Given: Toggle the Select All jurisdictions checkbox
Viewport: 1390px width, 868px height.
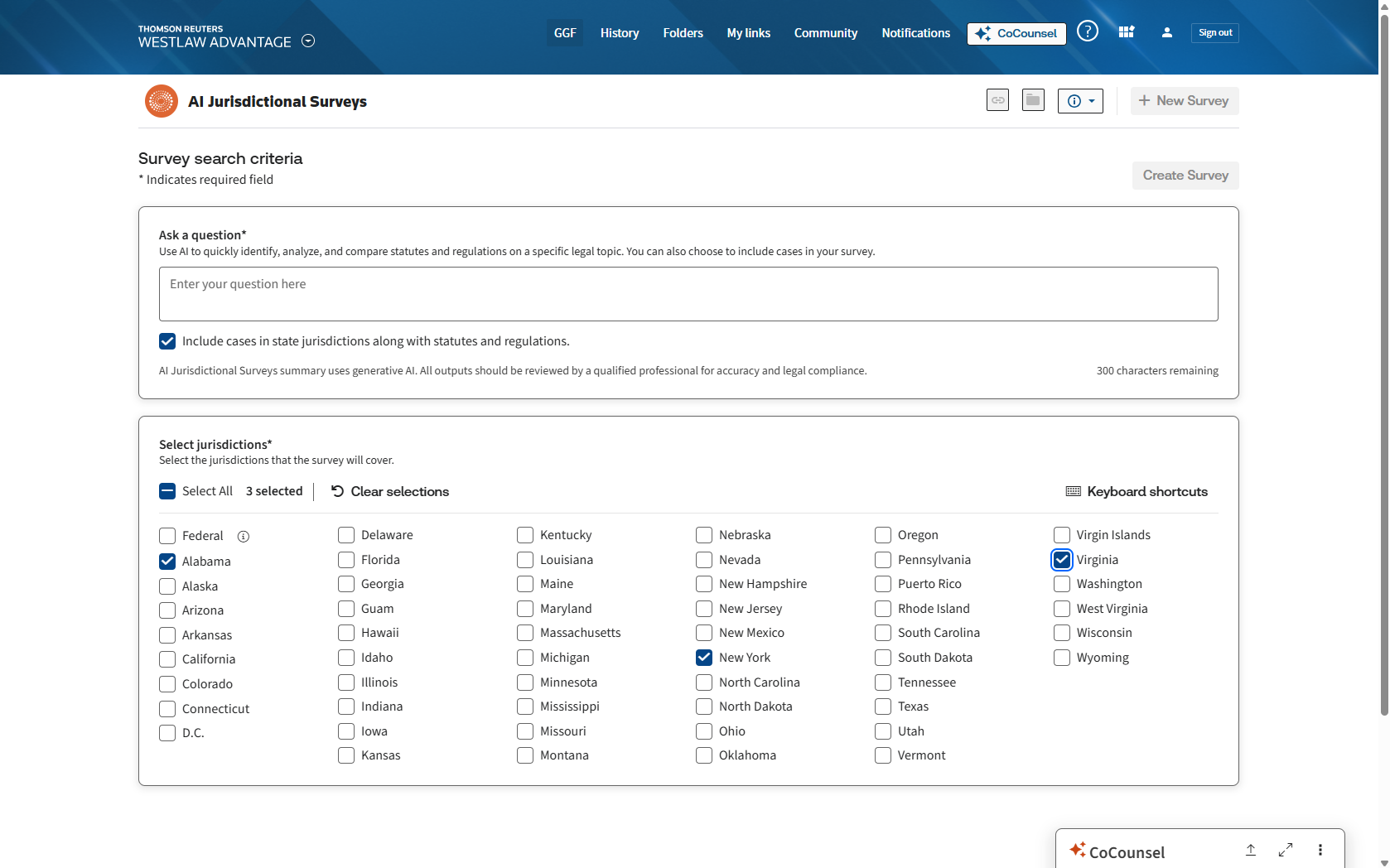Looking at the screenshot, I should point(167,491).
